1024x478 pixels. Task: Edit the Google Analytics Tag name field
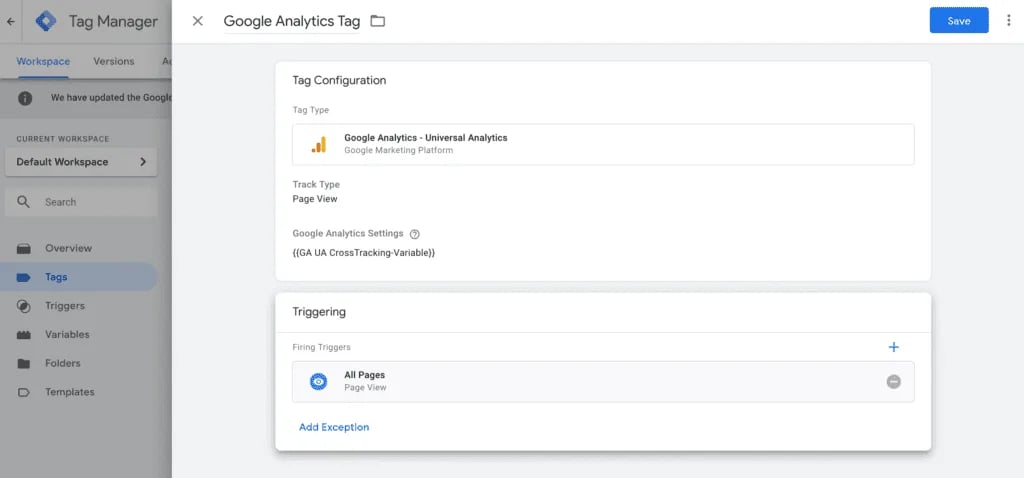(291, 21)
